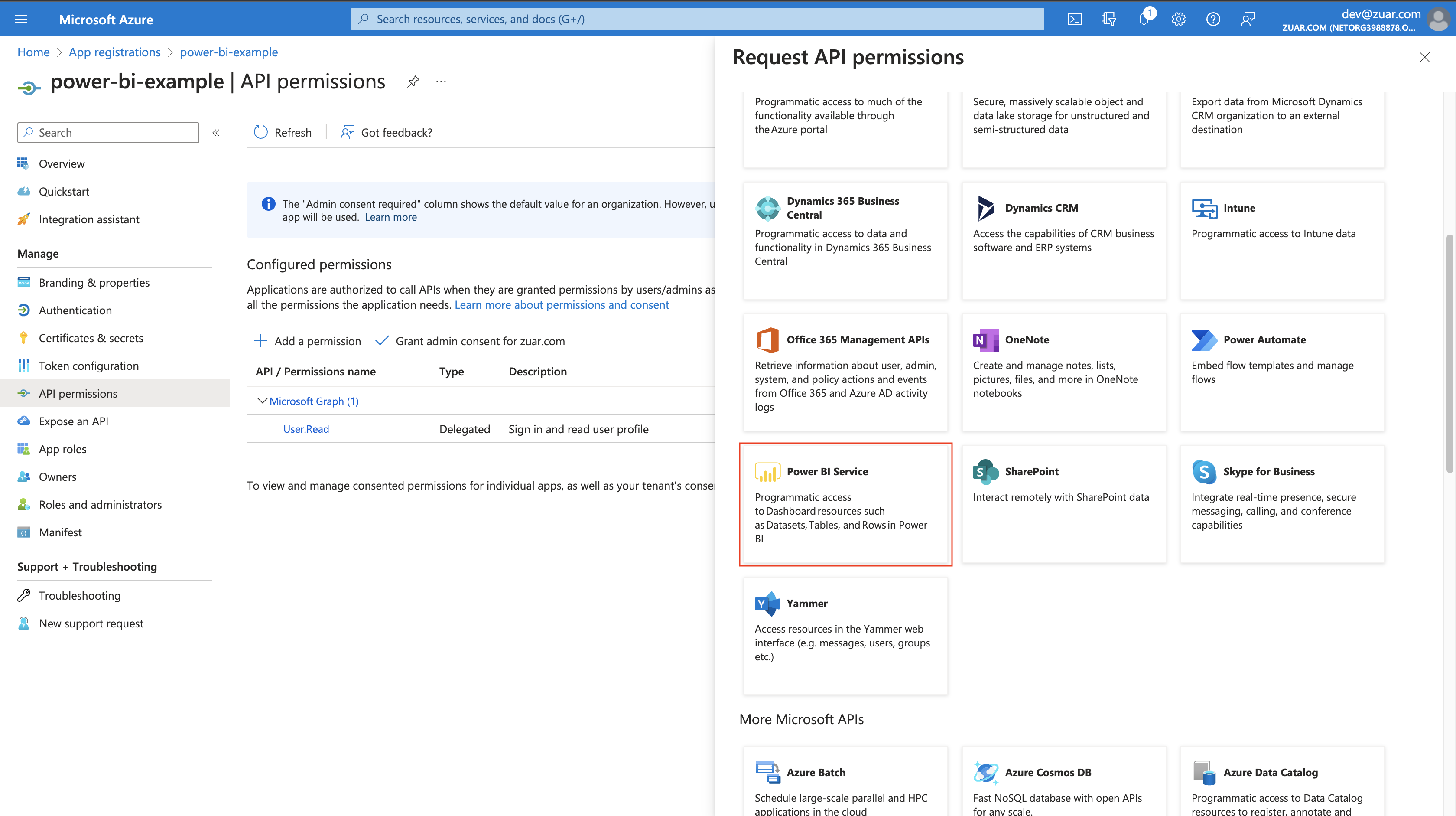The height and width of the screenshot is (816, 1456).
Task: Select the SharePoint API tile
Action: click(x=1064, y=504)
